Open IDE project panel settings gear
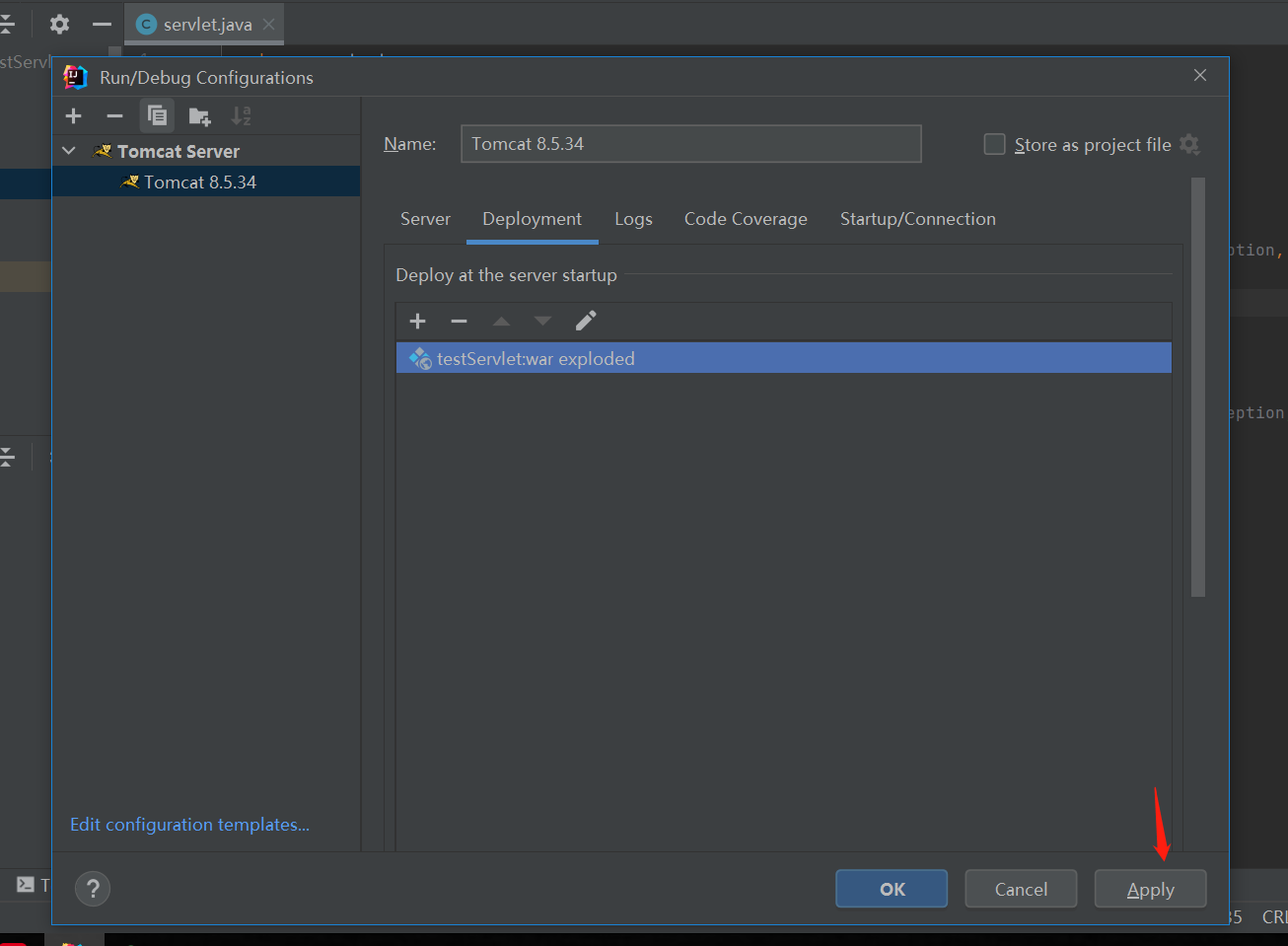This screenshot has width=1288, height=946. click(59, 24)
